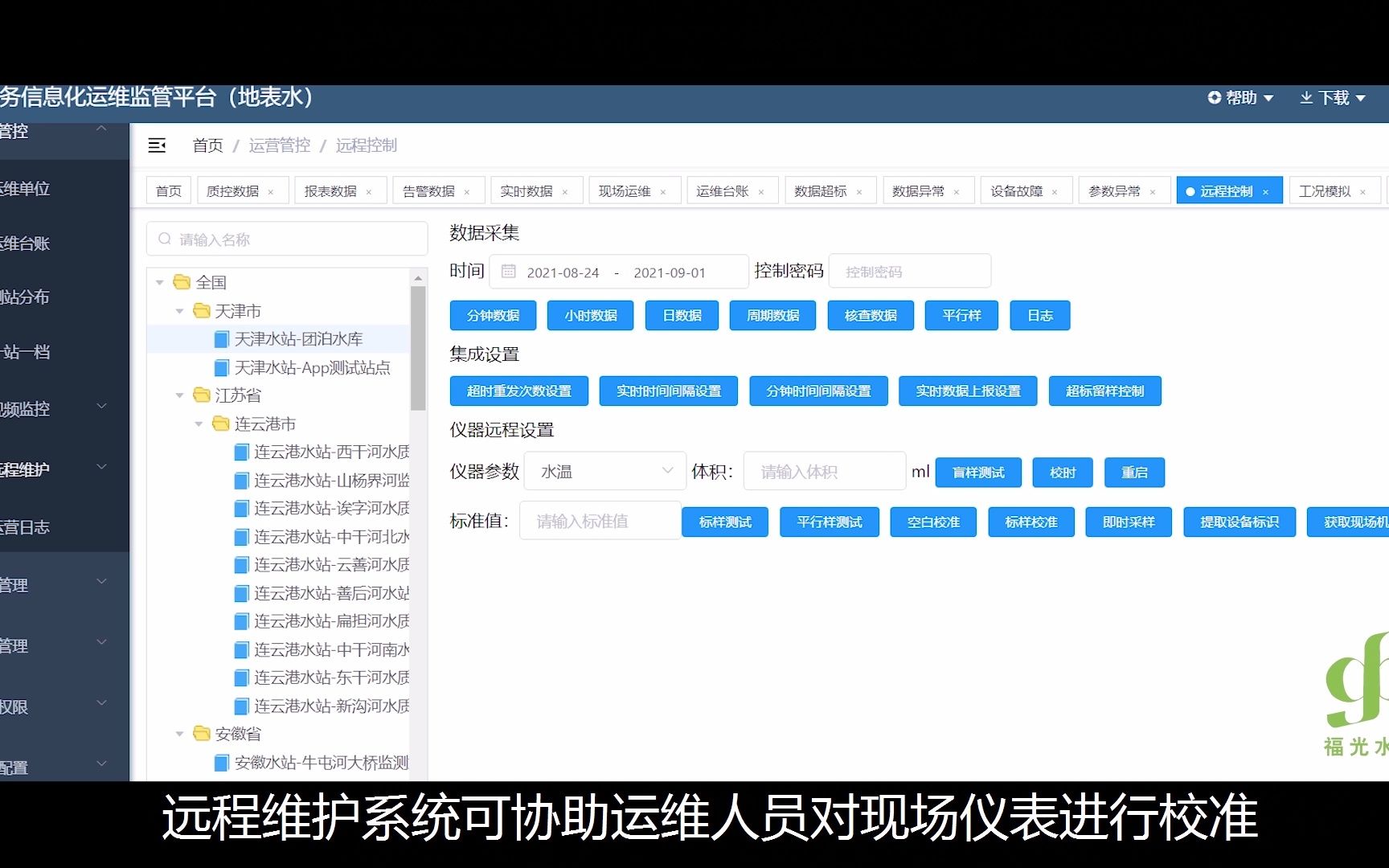The height and width of the screenshot is (868, 1389).
Task: Close the 告警数据 tab
Action: (x=467, y=192)
